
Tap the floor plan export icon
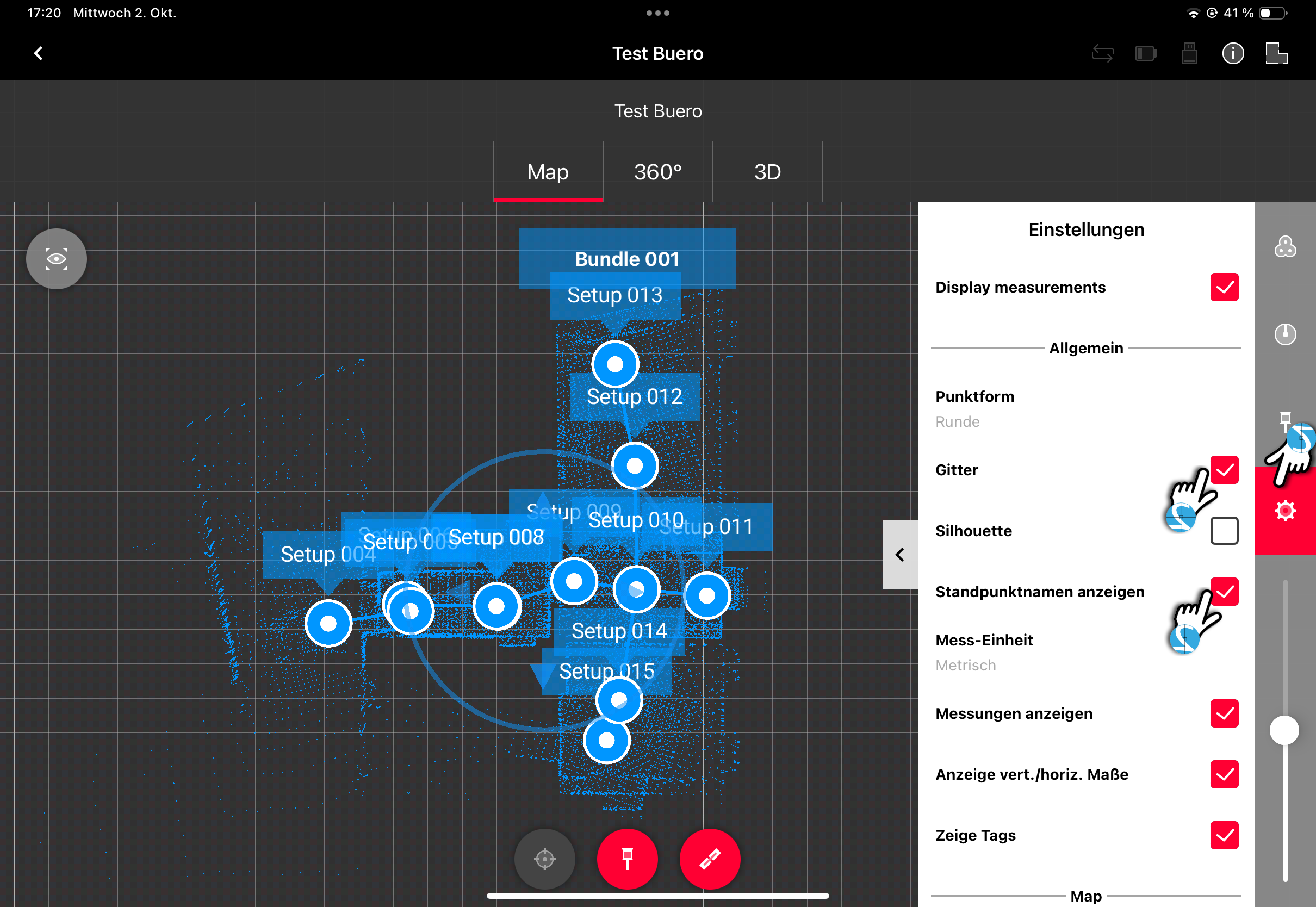click(1276, 53)
